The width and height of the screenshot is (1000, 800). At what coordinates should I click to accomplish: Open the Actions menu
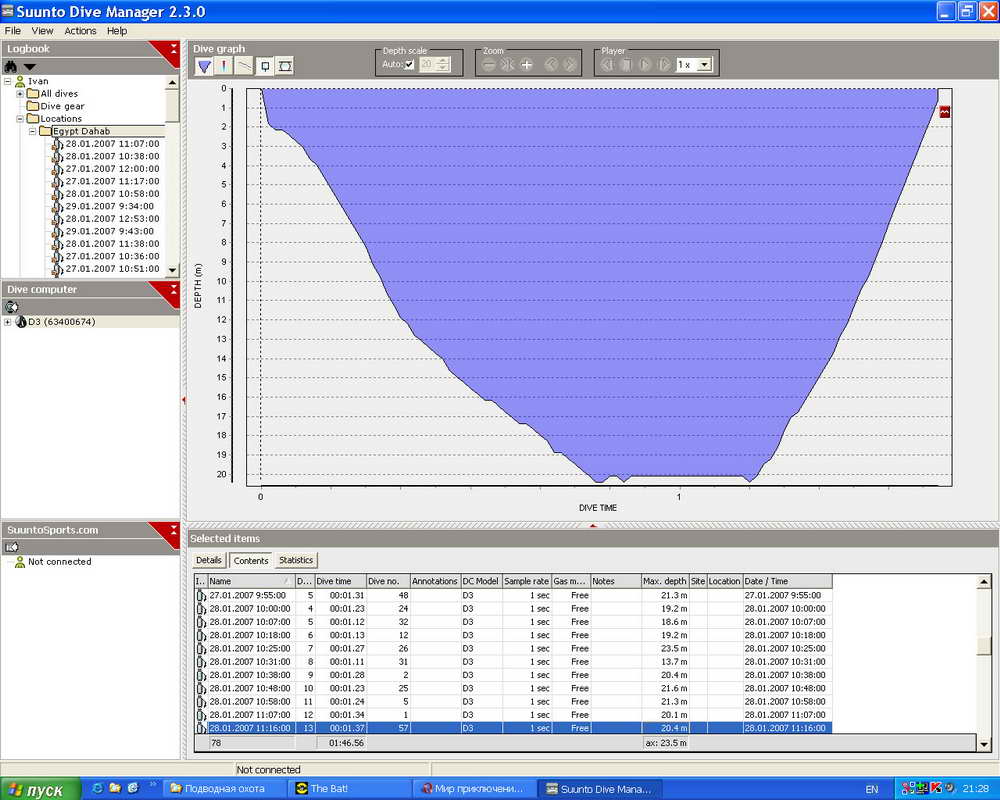pyautogui.click(x=80, y=31)
